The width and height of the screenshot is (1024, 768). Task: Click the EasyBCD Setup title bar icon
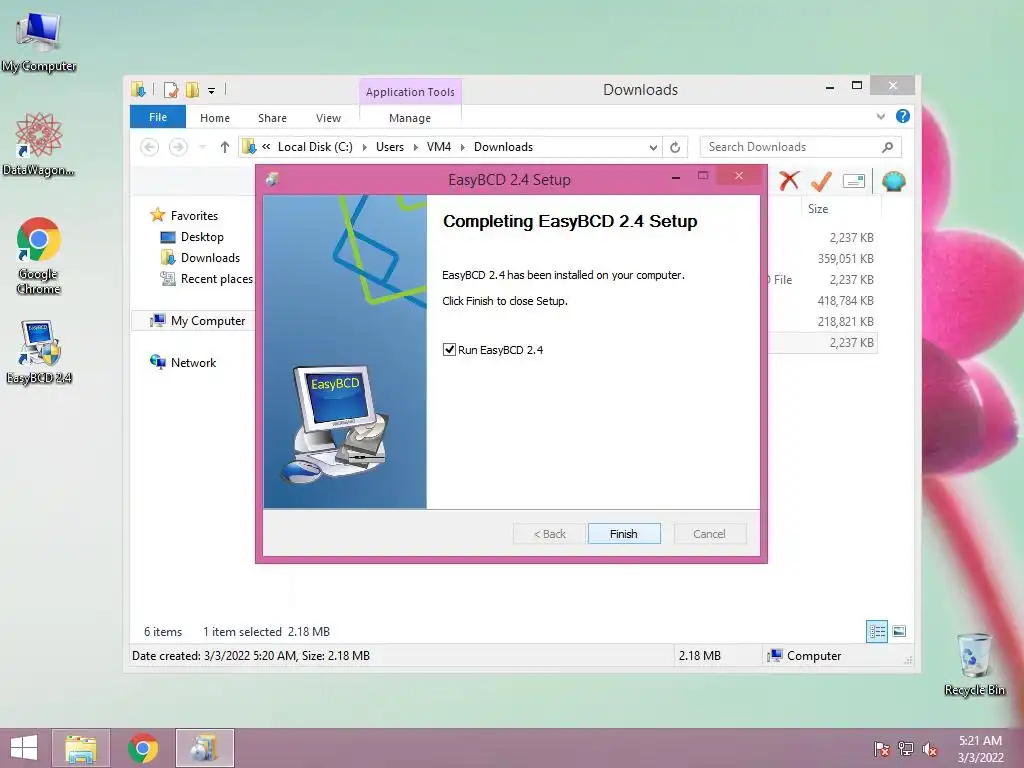point(272,178)
